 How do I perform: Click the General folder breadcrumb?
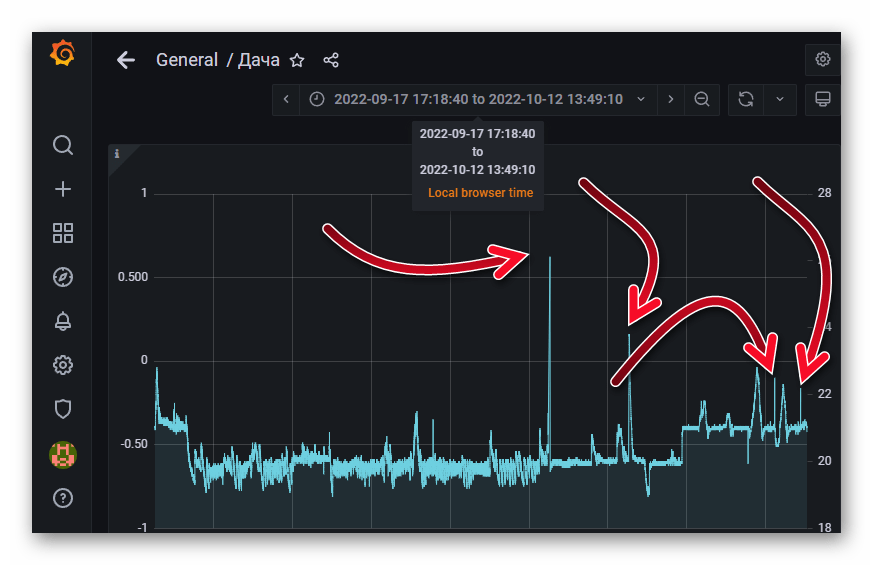tap(187, 60)
